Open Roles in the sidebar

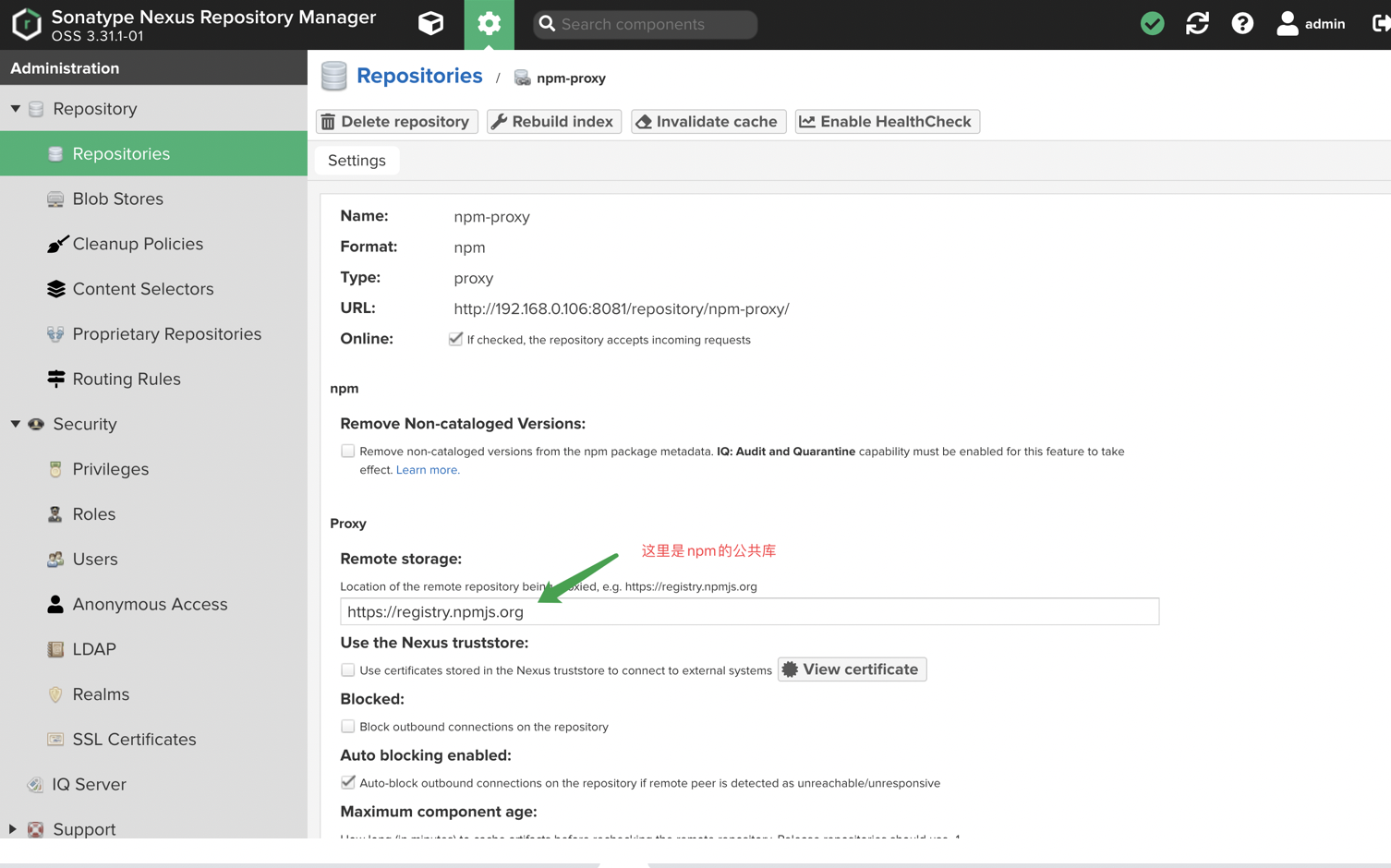pos(153,514)
